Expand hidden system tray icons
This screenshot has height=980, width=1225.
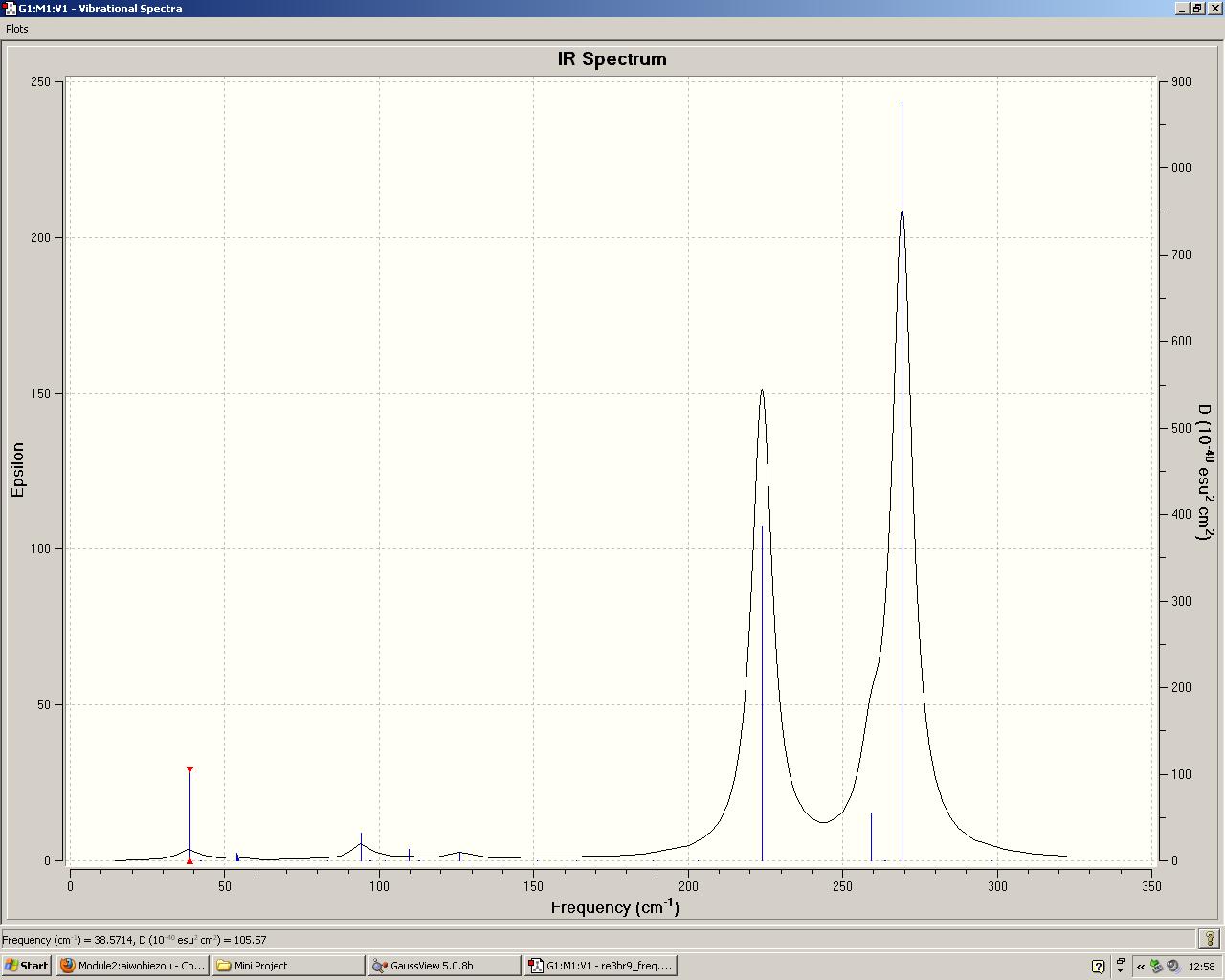pos(1141,967)
